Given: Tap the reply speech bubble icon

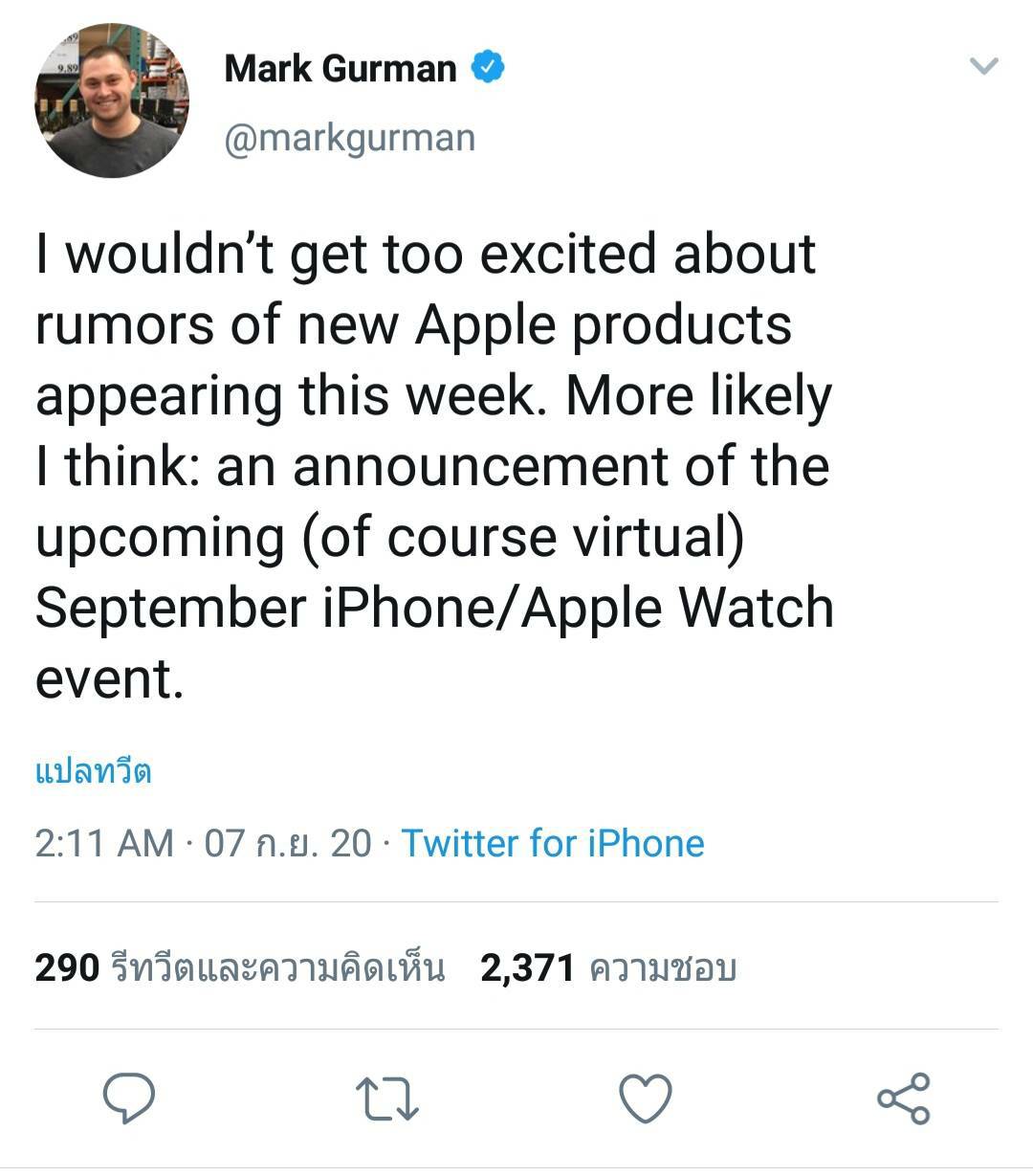Looking at the screenshot, I should 129,1098.
